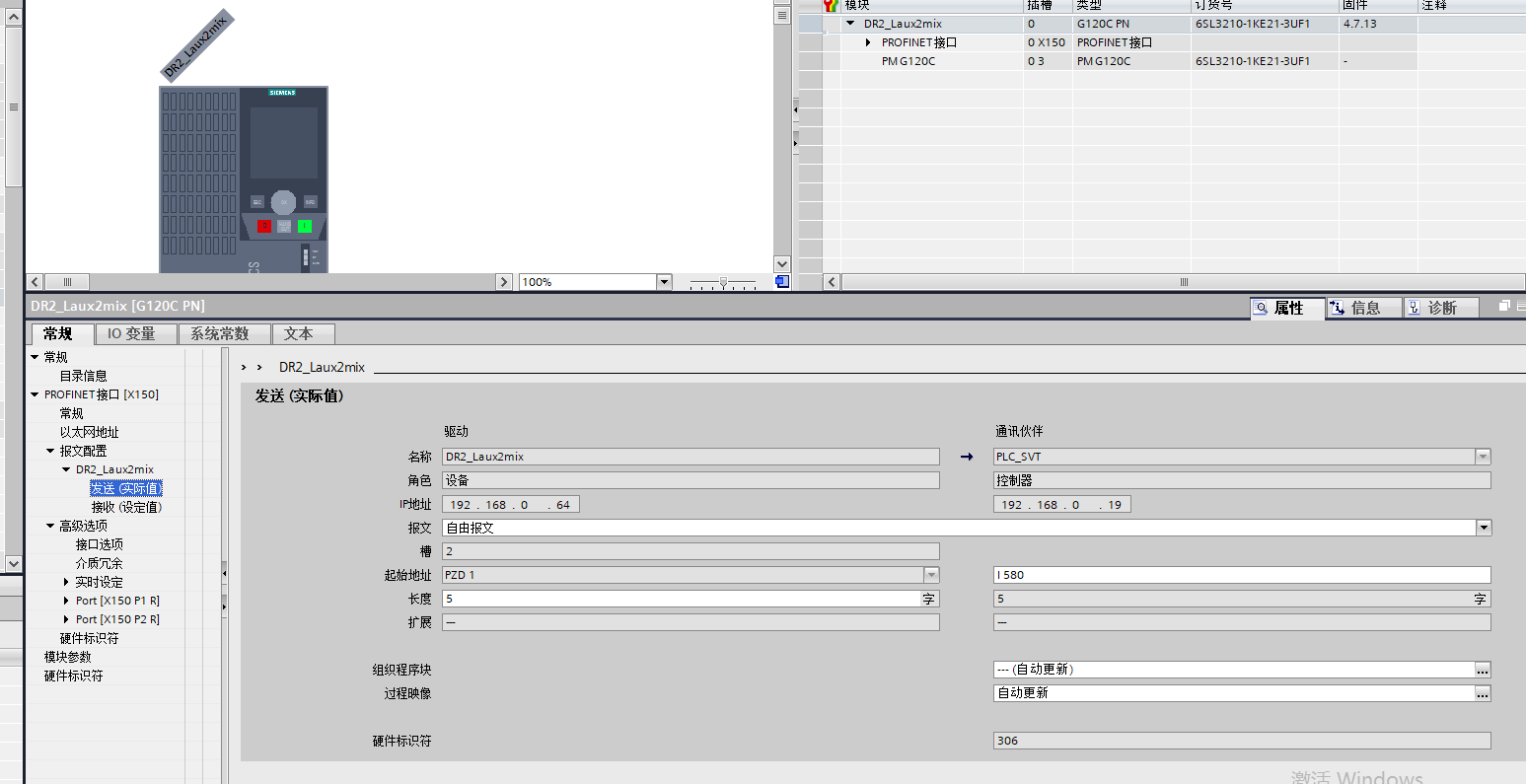Click device view horizontal scrollbar left arrow
This screenshot has width=1526, height=784.
click(36, 282)
